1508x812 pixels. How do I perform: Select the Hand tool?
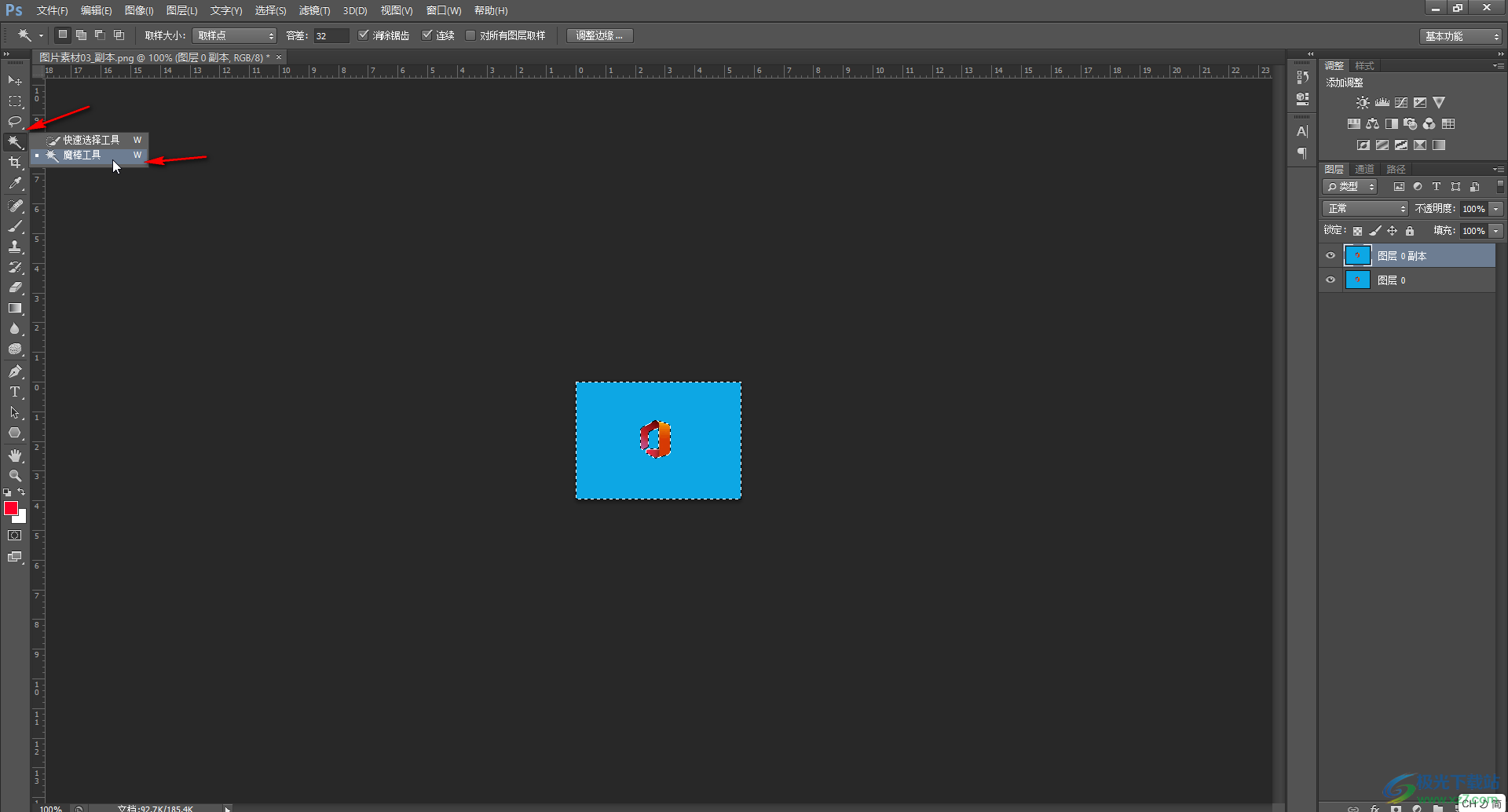(x=15, y=455)
